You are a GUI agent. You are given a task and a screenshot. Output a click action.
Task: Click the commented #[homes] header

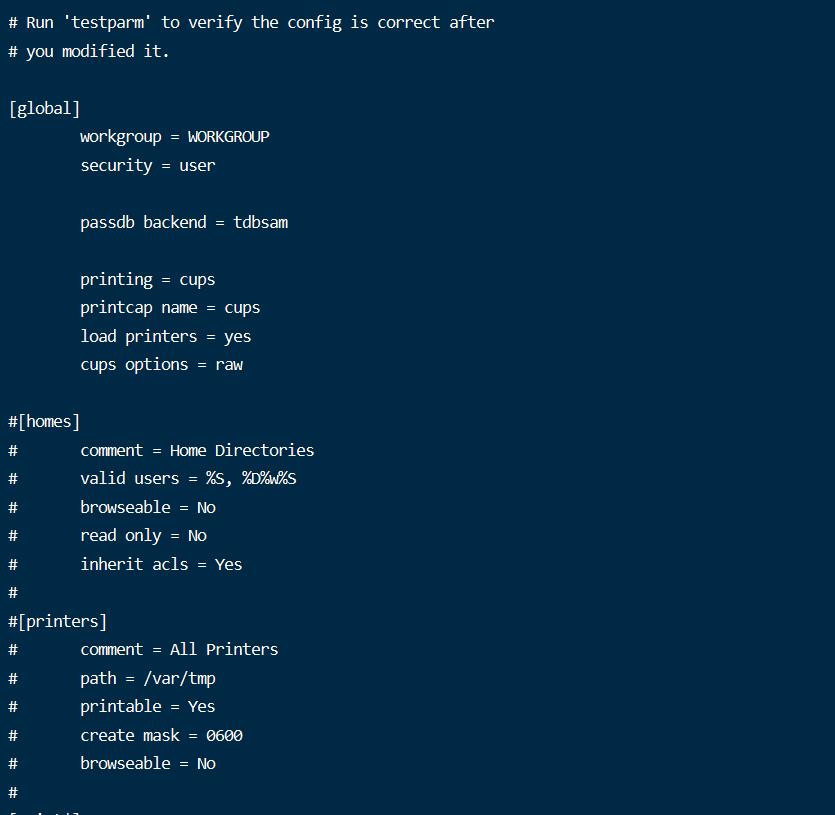point(44,421)
